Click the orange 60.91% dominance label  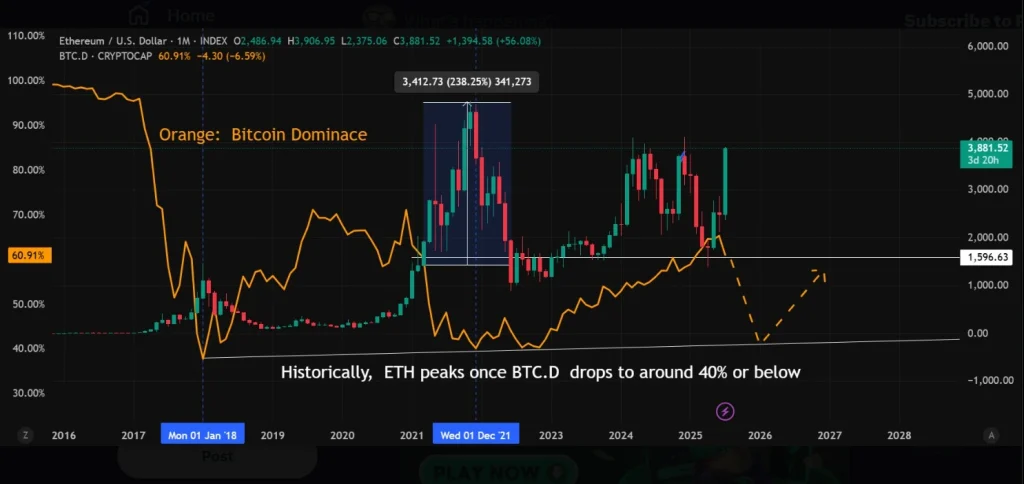[27, 255]
